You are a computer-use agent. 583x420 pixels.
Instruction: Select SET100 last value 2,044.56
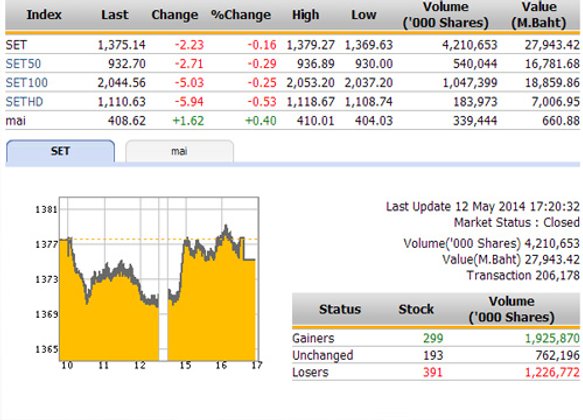pyautogui.click(x=122, y=83)
